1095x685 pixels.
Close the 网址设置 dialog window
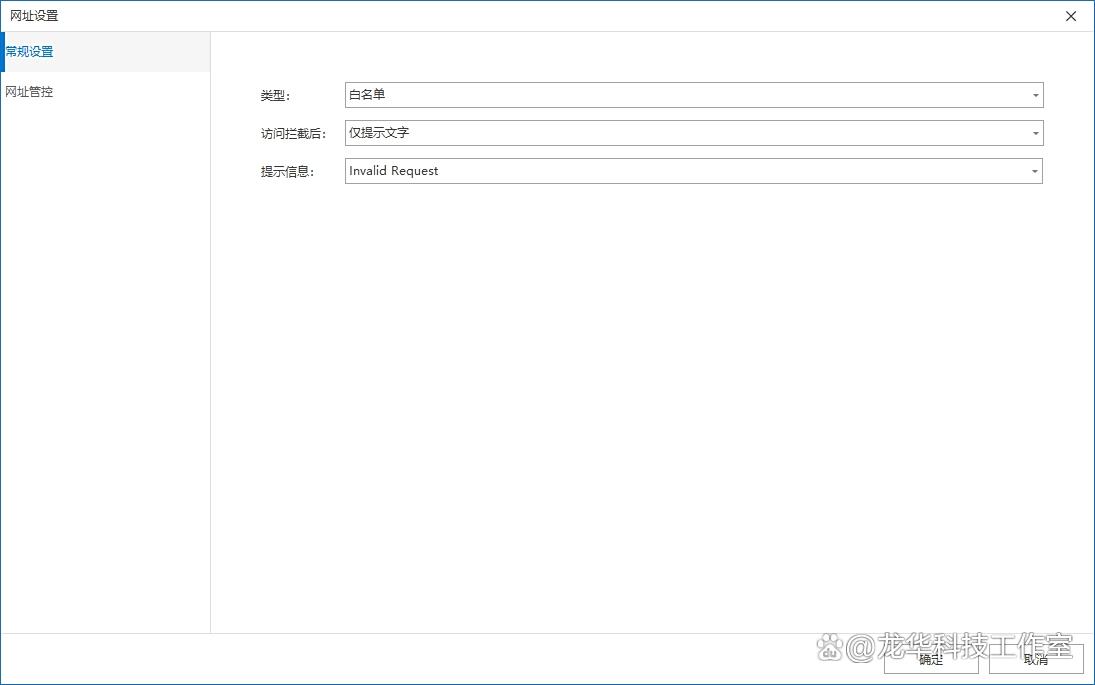1071,16
